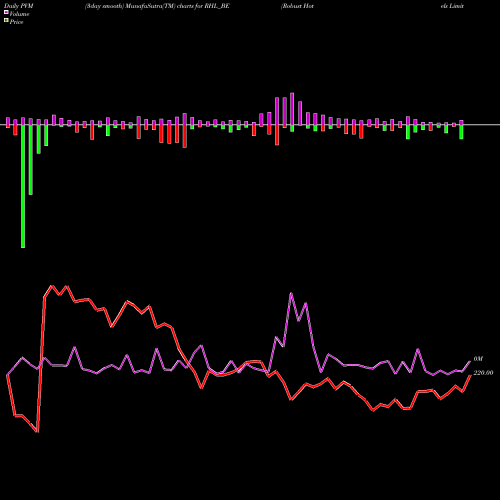Select the 'Price' legend label
Viewport: 500px width, 500px height.
16,22
